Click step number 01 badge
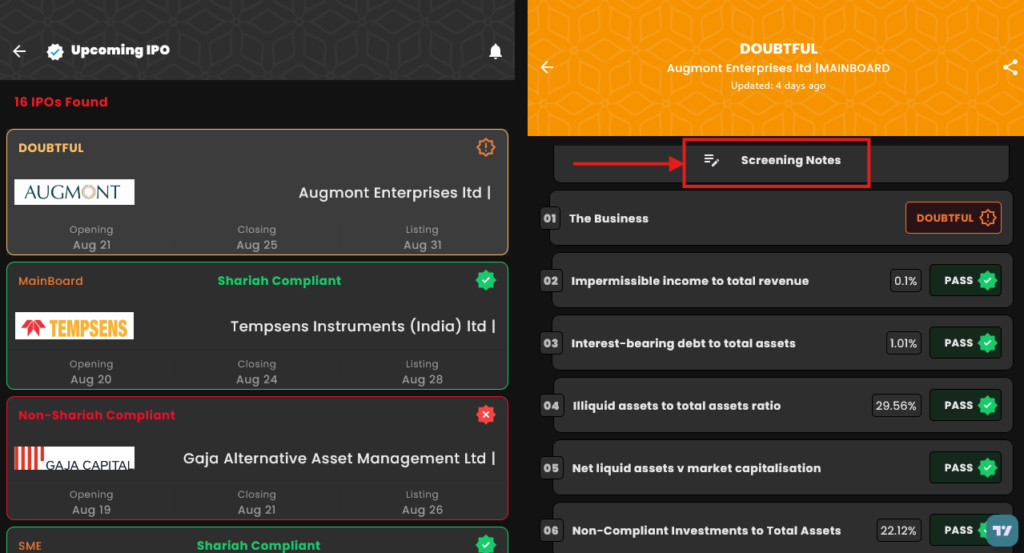 pyautogui.click(x=550, y=218)
